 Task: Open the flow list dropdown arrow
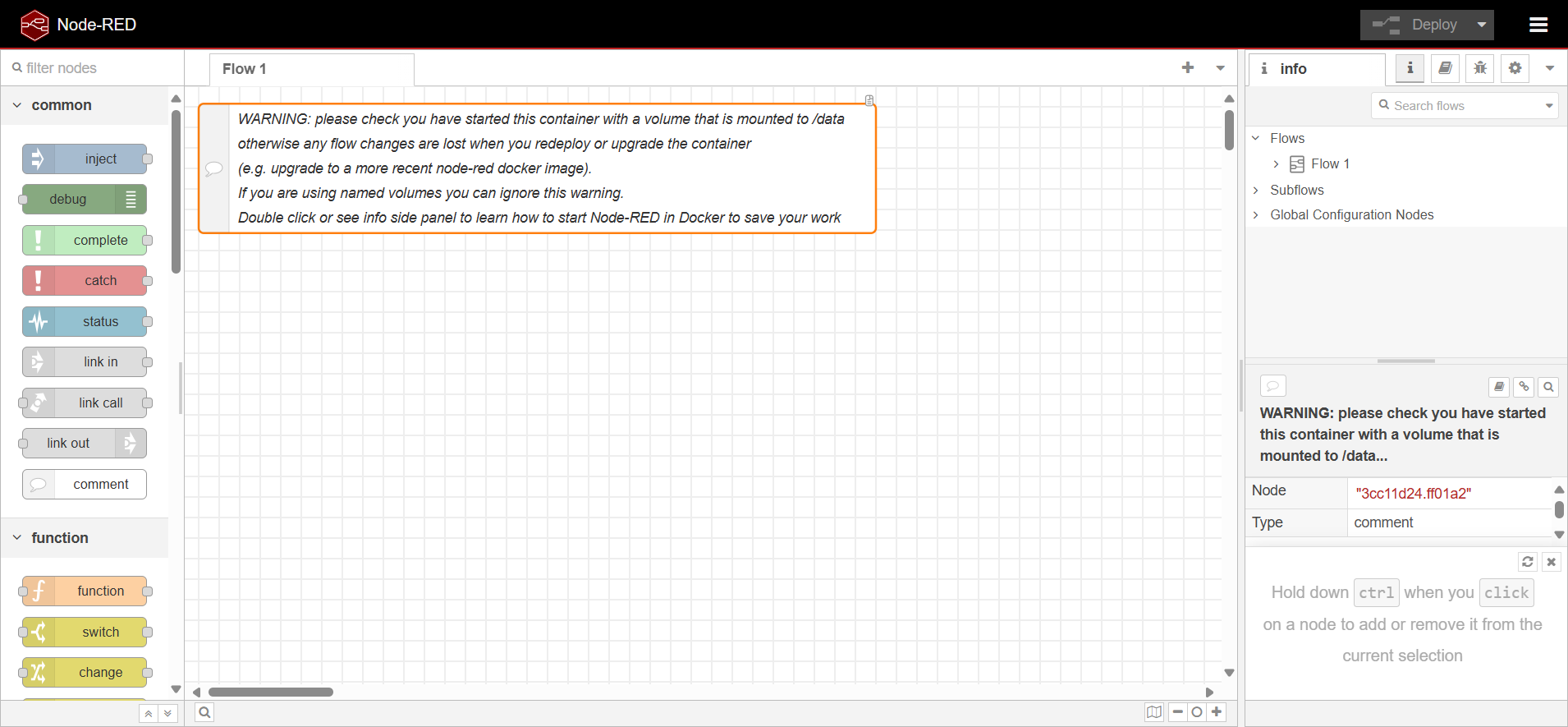pos(1221,68)
